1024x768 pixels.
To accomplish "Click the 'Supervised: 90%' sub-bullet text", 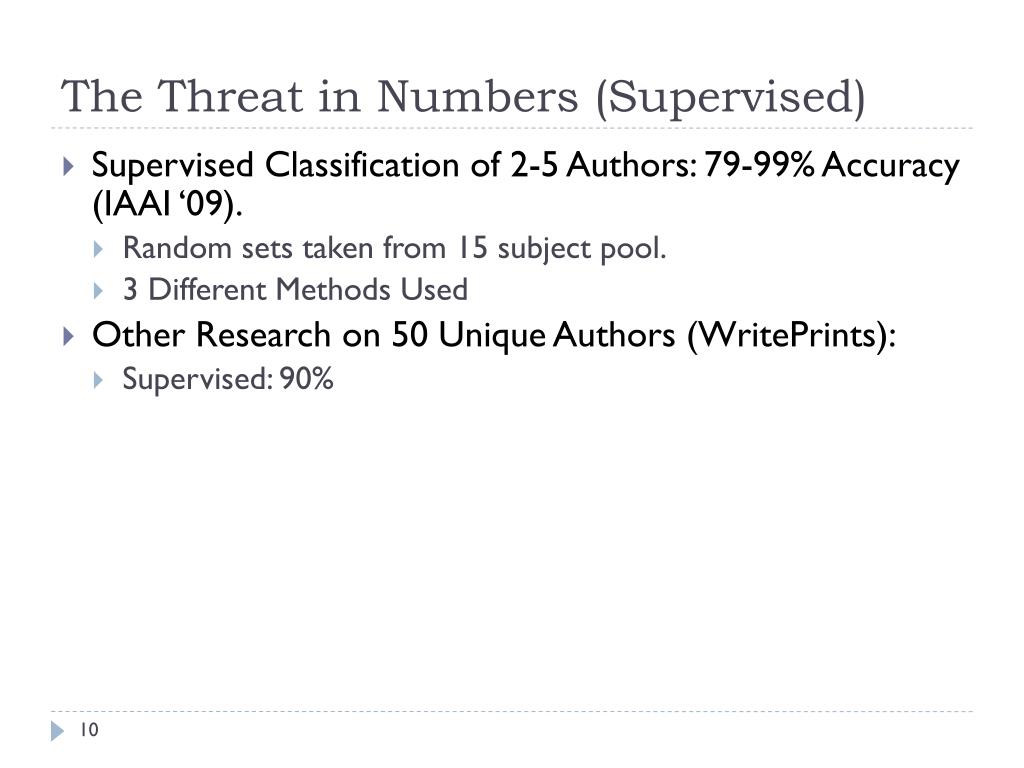I will 228,379.
